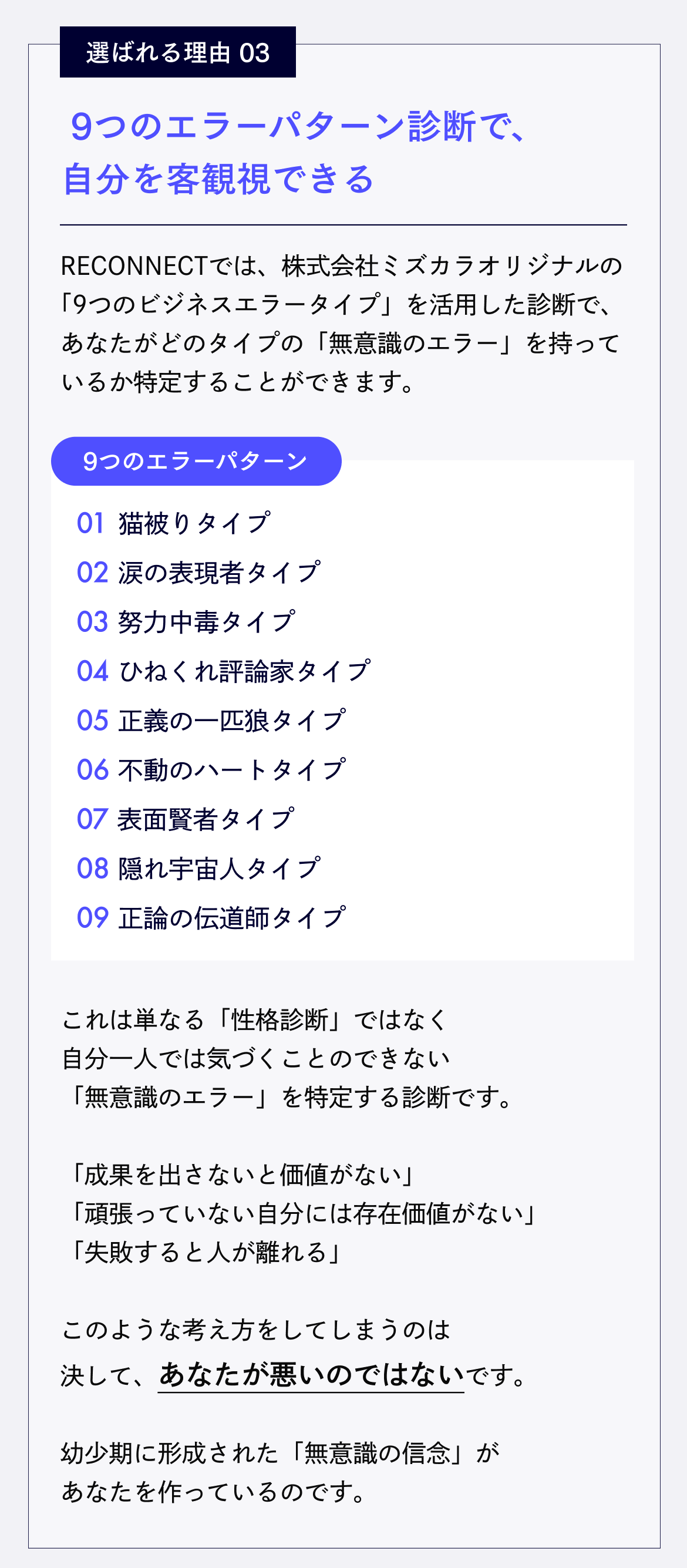Screen dimensions: 687x1568
Task: Select list item 07 表面賢者タイプ
Action: (186, 819)
